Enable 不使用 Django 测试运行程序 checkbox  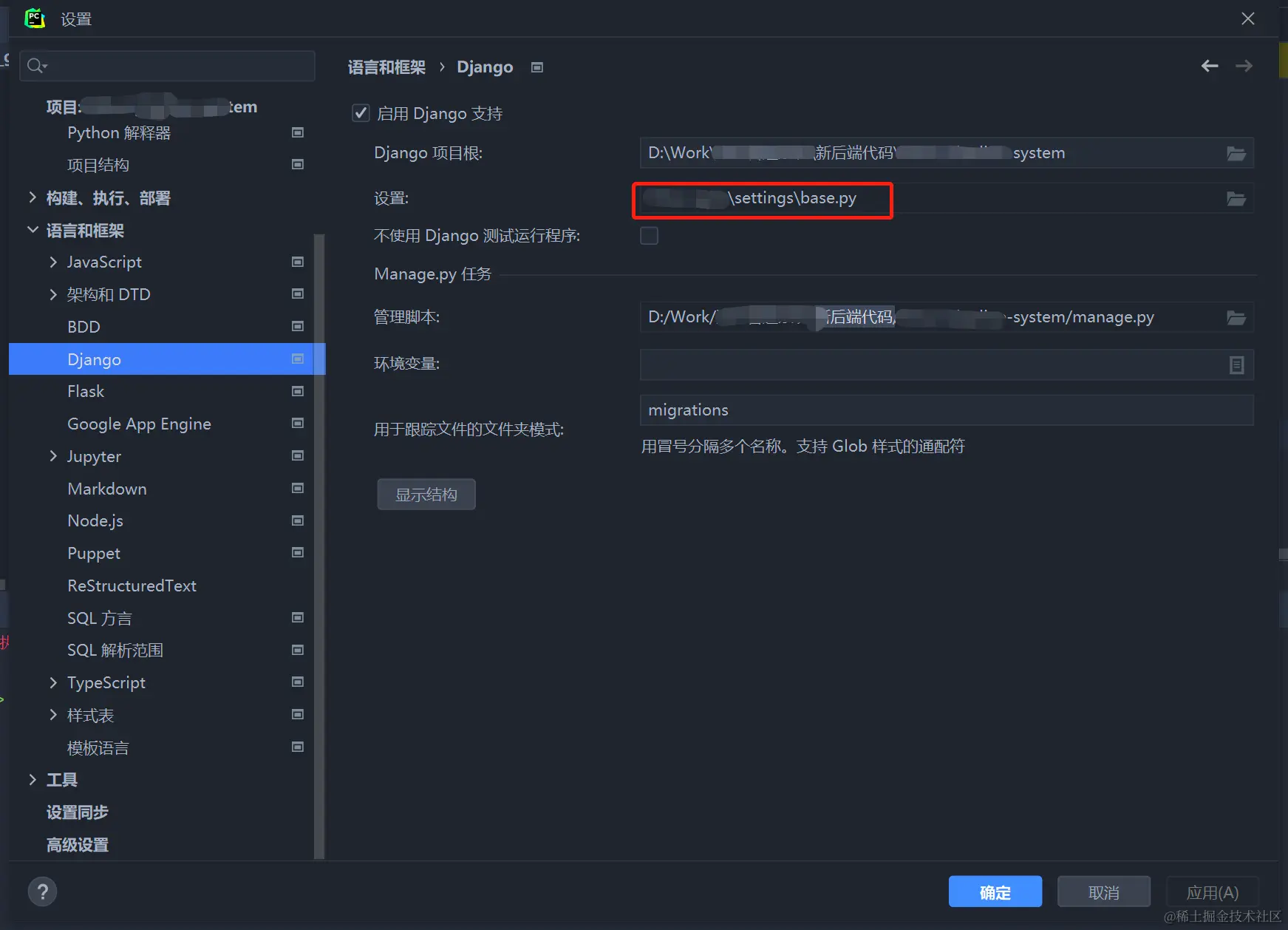(649, 236)
